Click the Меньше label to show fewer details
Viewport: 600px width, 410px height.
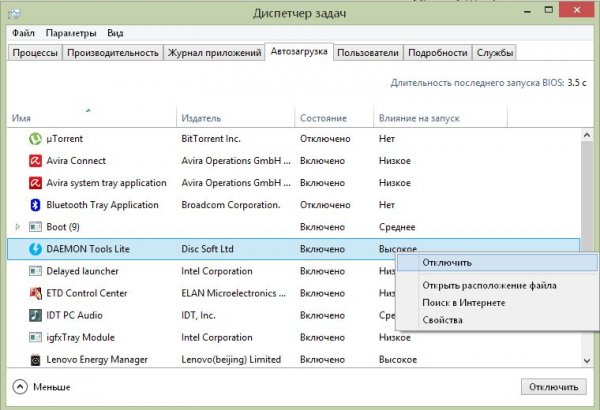pos(52,387)
